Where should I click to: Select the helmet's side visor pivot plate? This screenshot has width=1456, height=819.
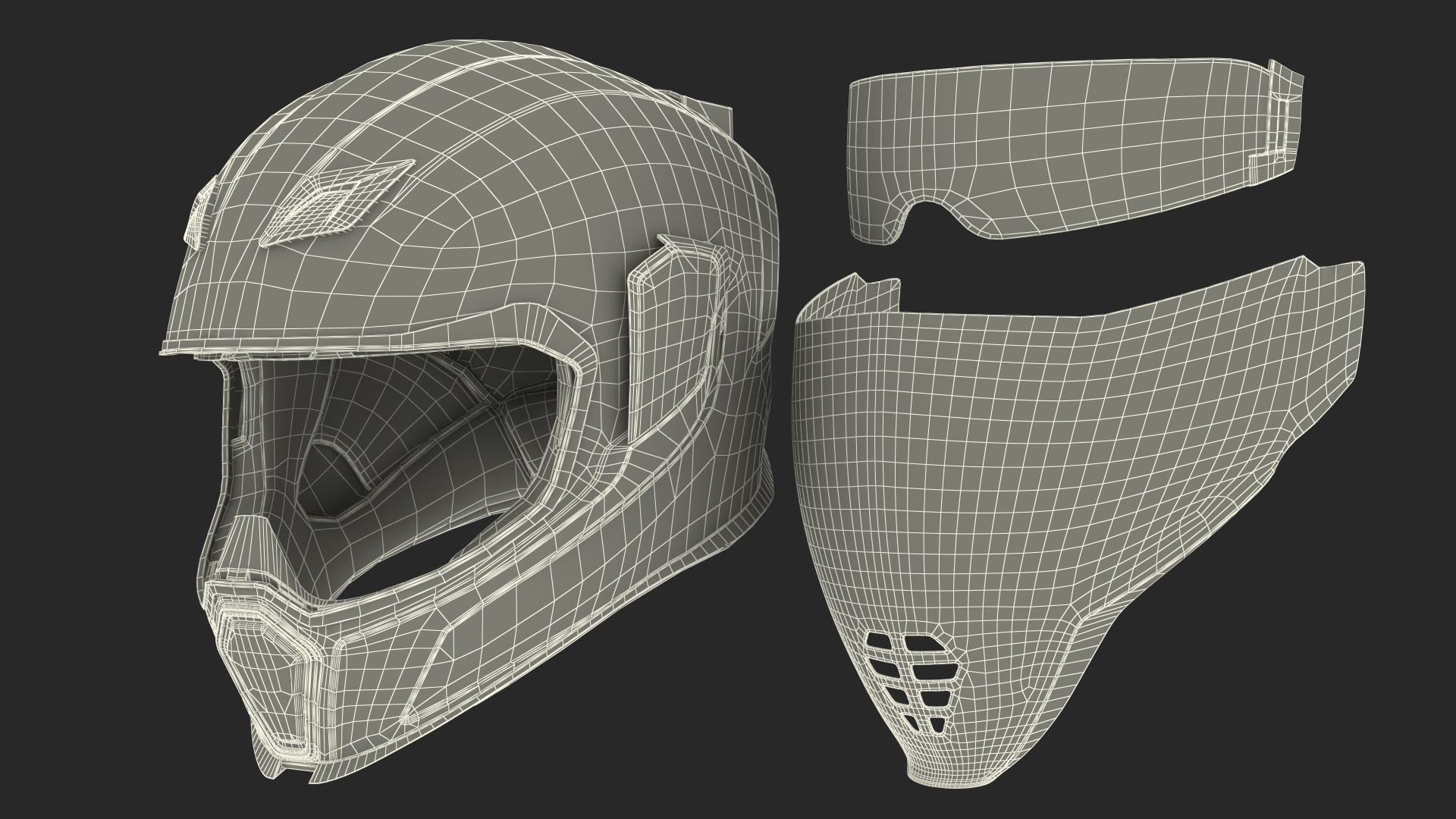tap(673, 334)
